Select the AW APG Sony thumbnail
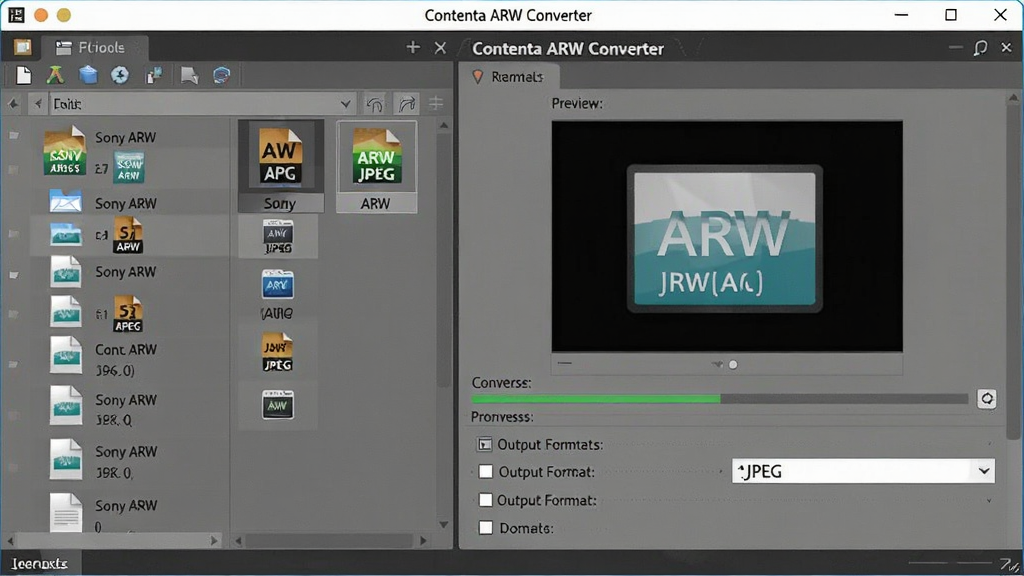 (281, 166)
